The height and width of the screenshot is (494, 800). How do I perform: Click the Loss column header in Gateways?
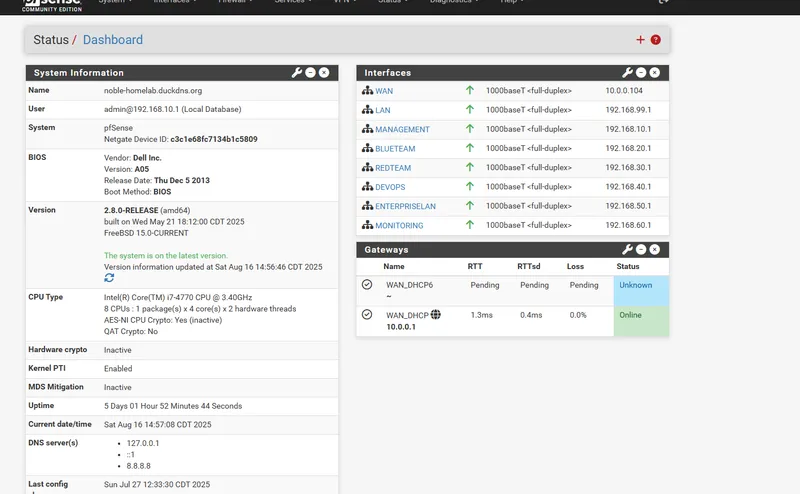[575, 266]
